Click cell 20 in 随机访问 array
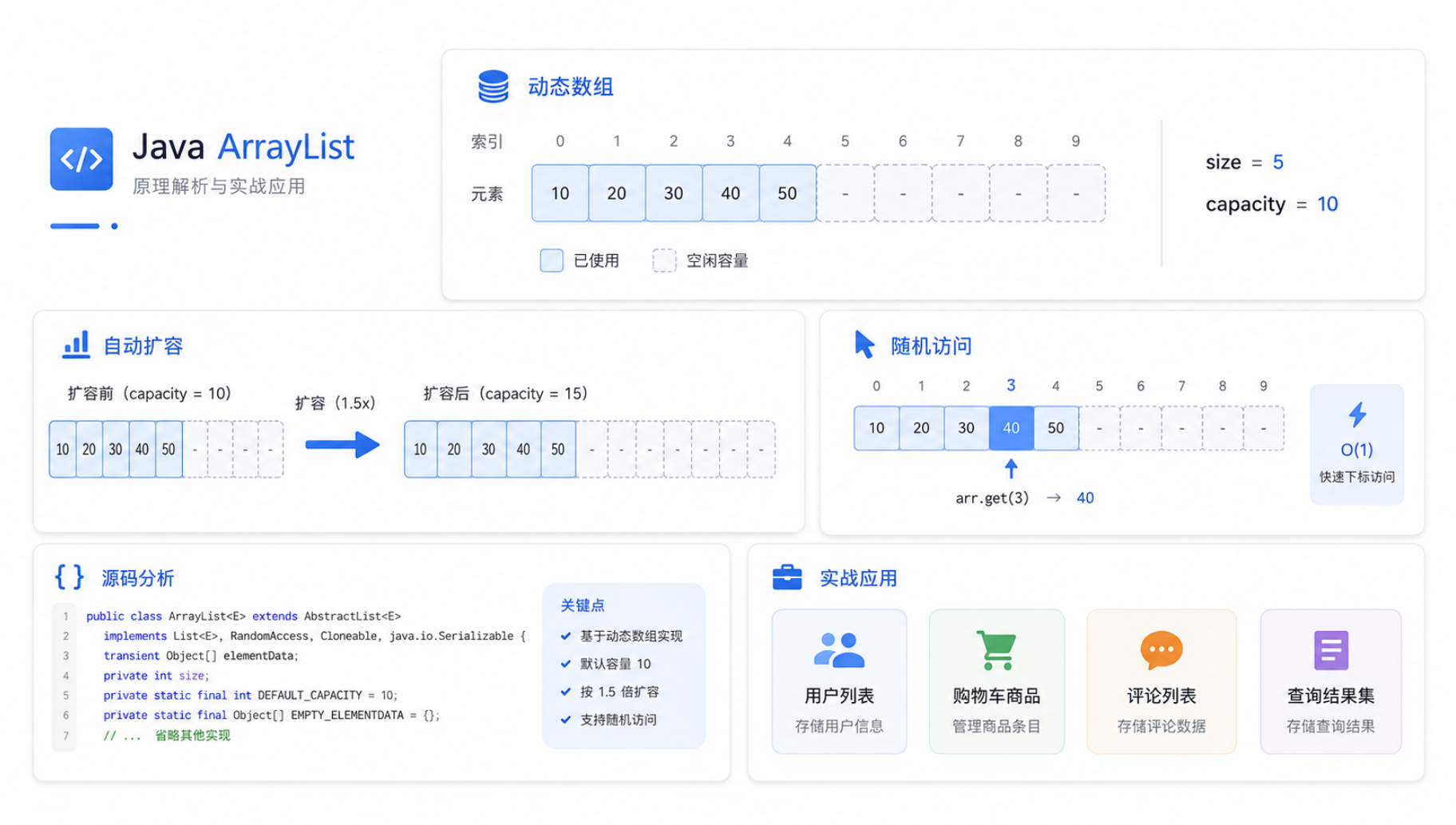 tap(921, 428)
